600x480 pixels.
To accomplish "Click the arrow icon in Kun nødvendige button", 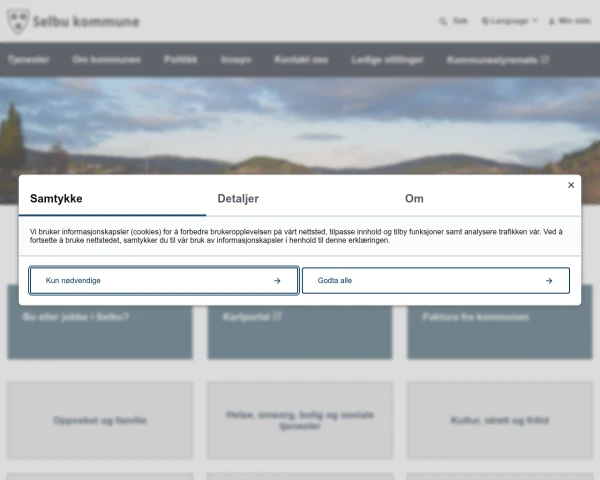I will [277, 281].
